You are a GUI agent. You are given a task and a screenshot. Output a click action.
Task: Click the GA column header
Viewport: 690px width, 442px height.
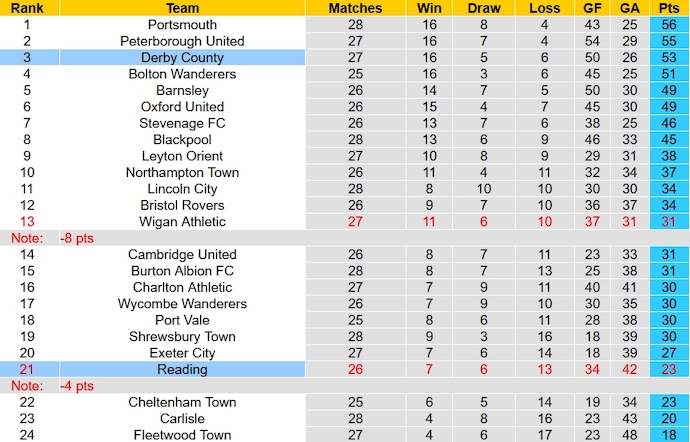tap(630, 8)
